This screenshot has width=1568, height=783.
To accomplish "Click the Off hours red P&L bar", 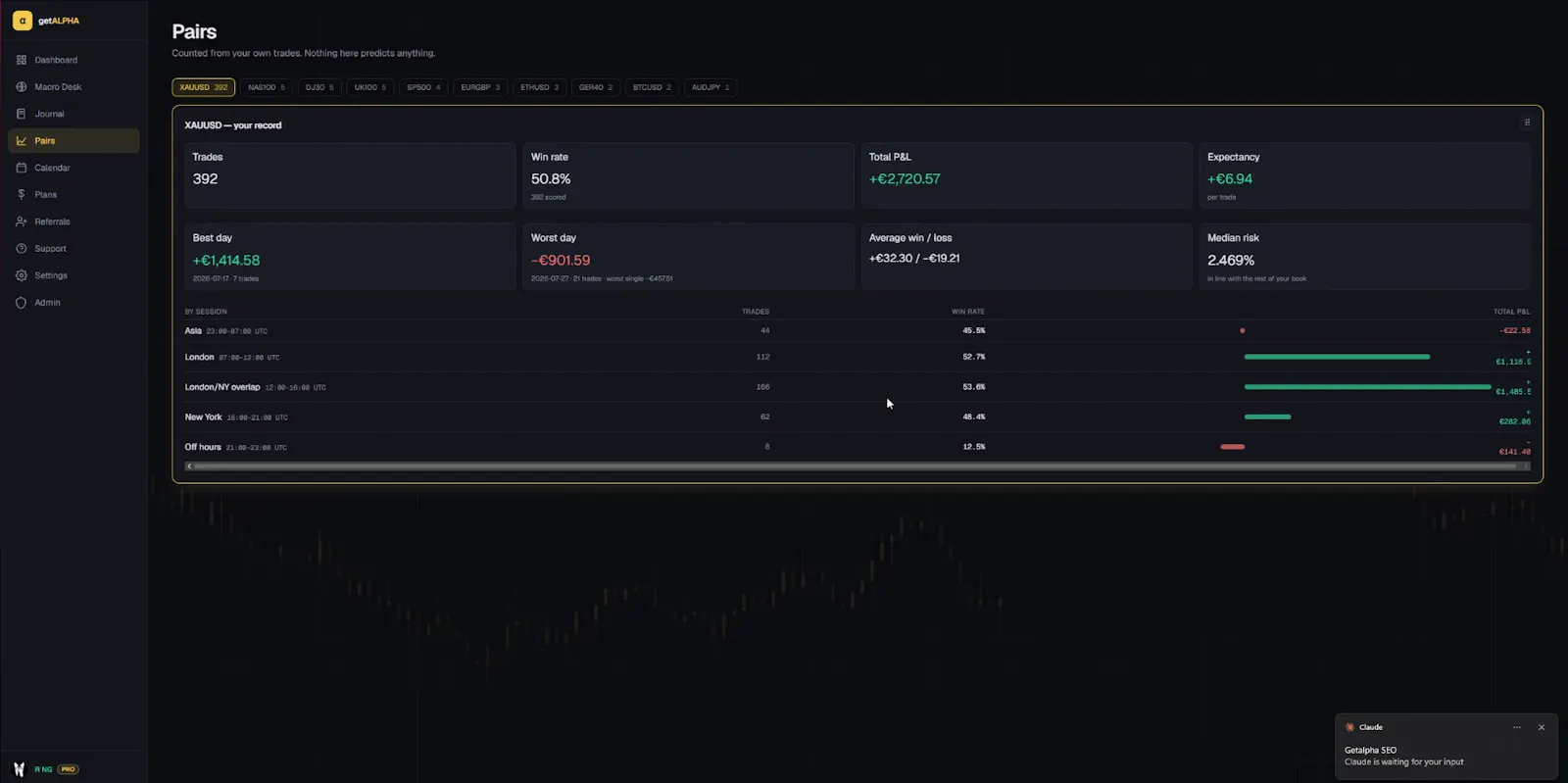I will pos(1233,447).
